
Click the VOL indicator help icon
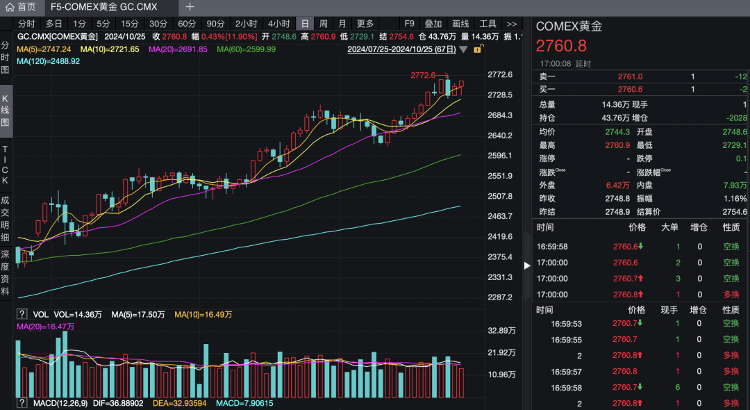(22, 314)
